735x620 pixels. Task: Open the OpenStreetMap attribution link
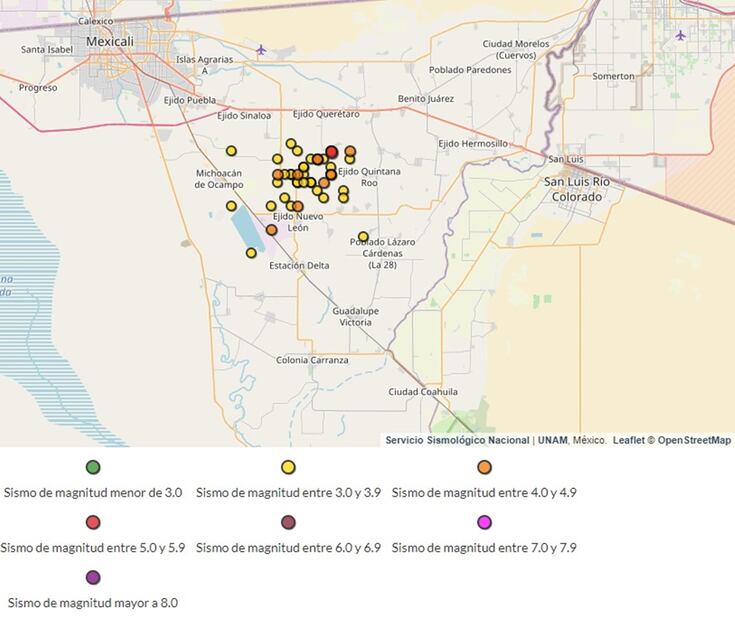coord(694,440)
